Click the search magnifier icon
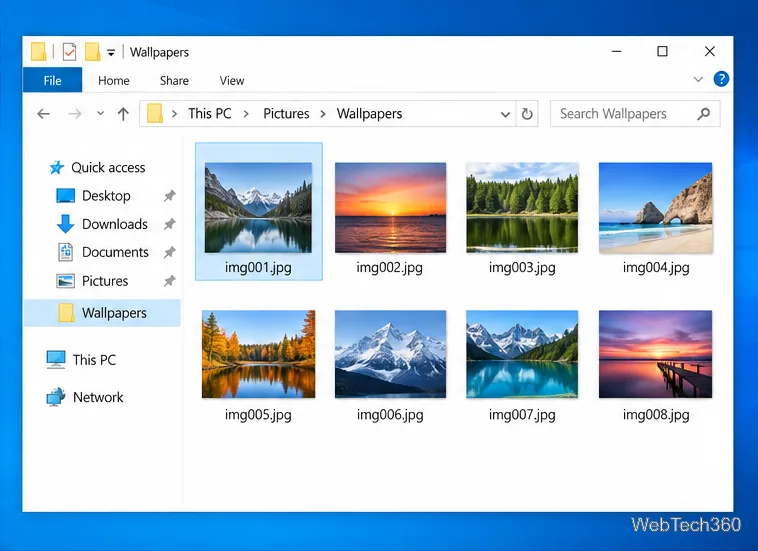Image resolution: width=758 pixels, height=551 pixels. coord(703,114)
